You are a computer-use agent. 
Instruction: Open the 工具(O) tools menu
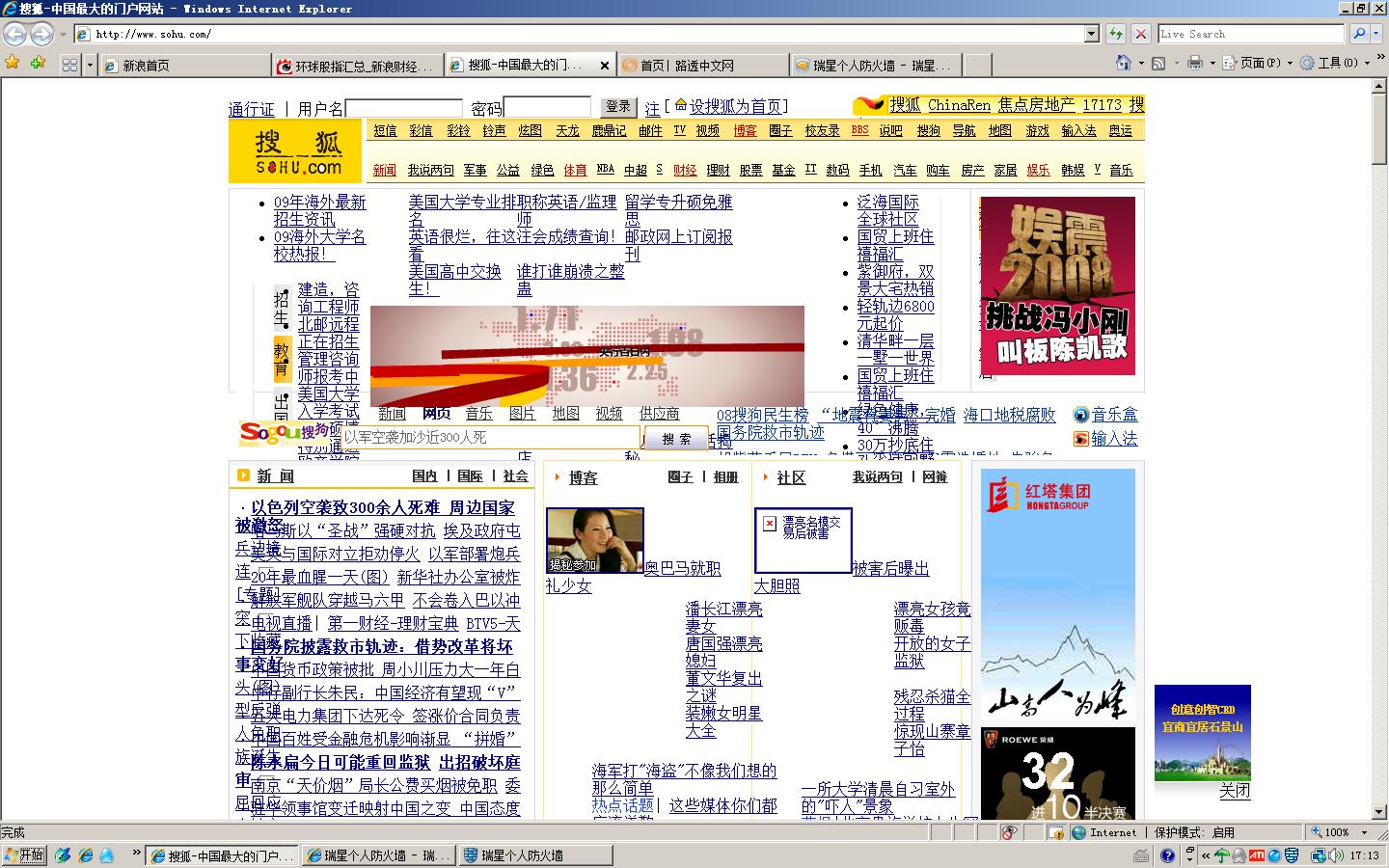1333,63
